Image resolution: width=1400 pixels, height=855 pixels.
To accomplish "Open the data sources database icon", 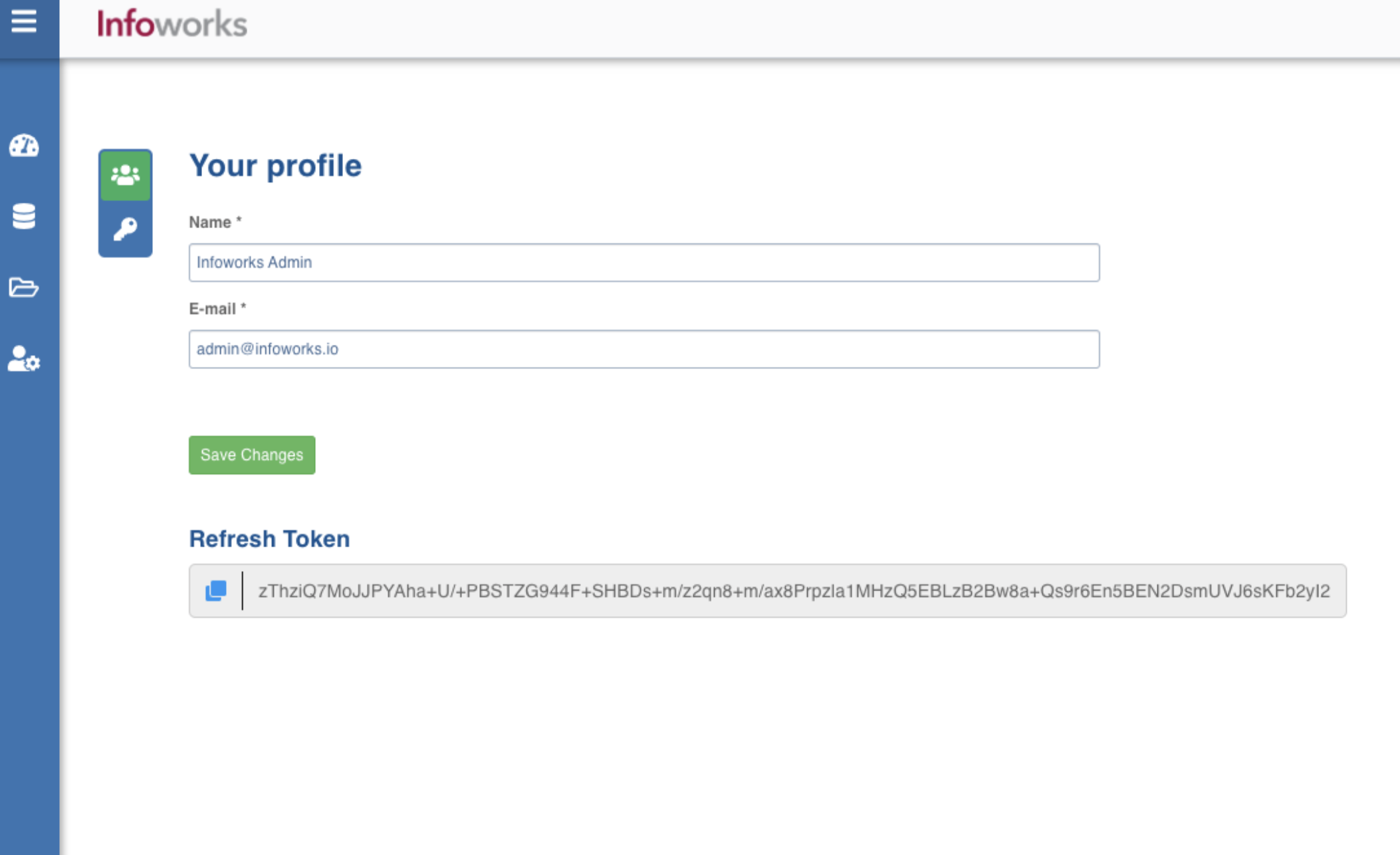I will click(x=24, y=216).
